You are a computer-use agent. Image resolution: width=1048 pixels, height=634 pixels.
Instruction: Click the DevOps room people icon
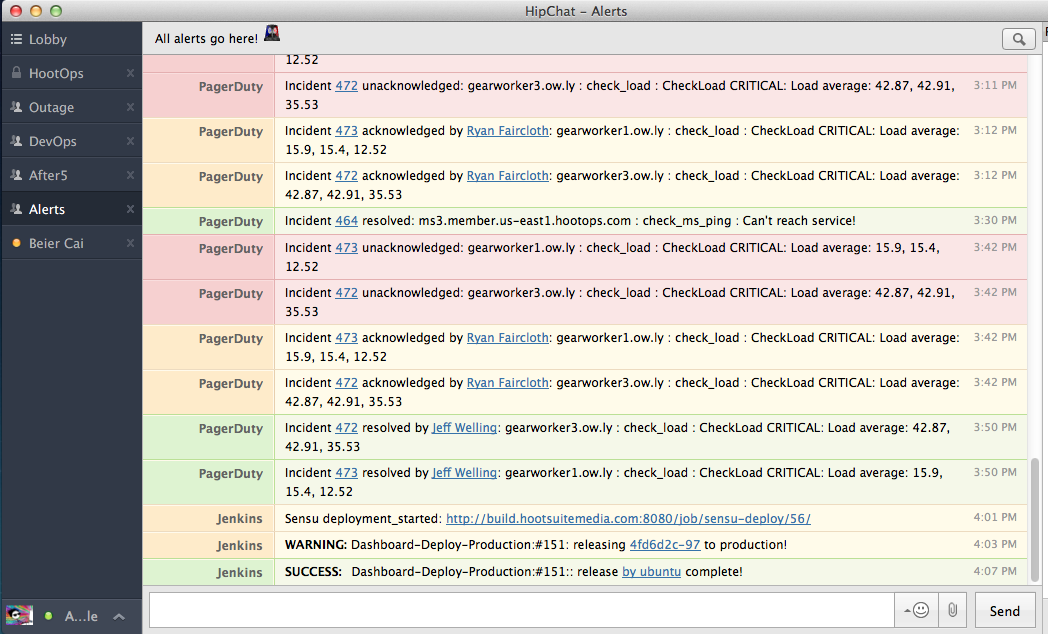point(16,141)
